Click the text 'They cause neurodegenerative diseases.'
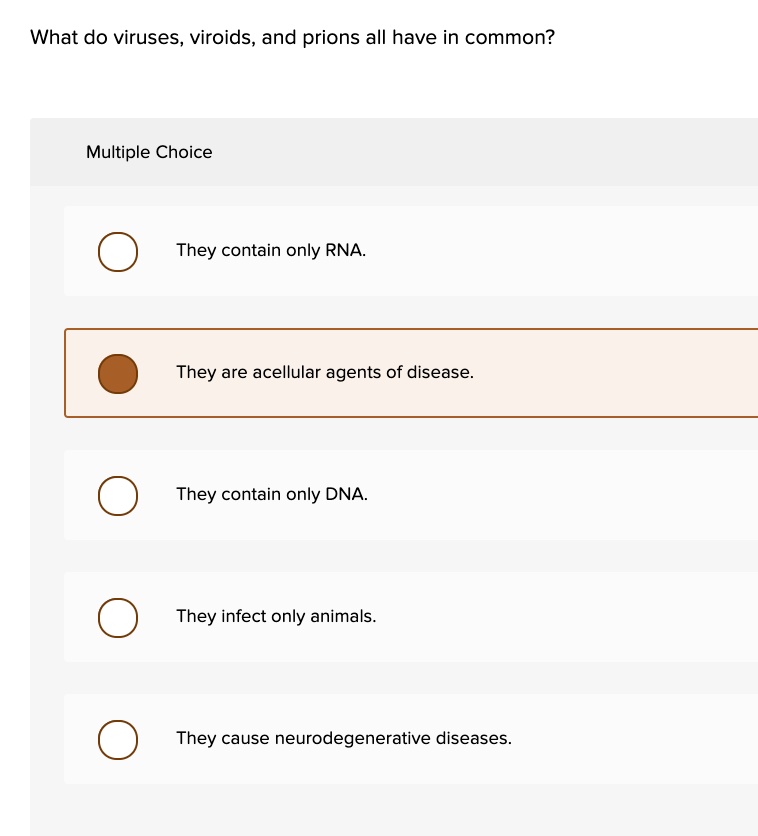Image resolution: width=758 pixels, height=836 pixels. pos(344,738)
